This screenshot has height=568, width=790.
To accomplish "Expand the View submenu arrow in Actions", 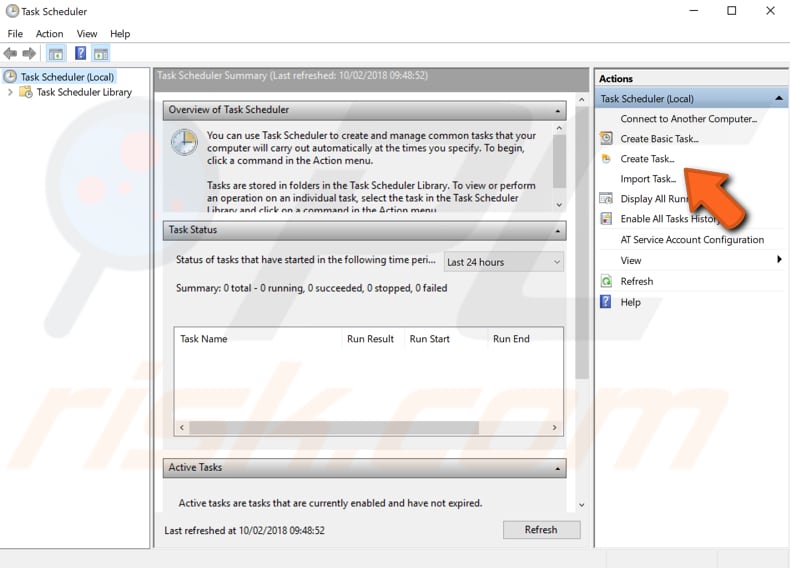I will (x=779, y=260).
